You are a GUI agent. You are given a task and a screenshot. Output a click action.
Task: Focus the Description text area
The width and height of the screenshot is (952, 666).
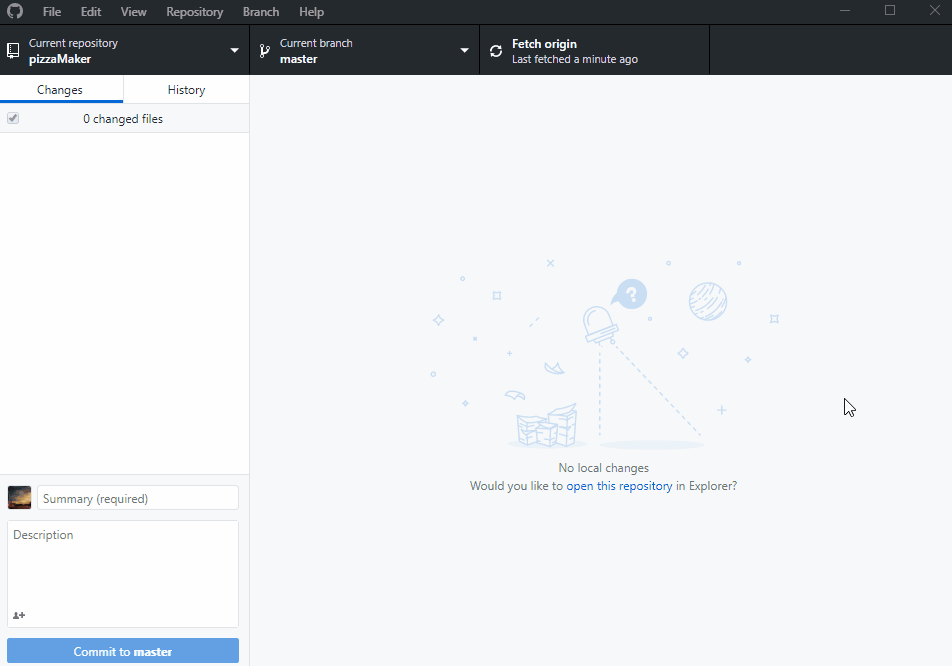123,574
